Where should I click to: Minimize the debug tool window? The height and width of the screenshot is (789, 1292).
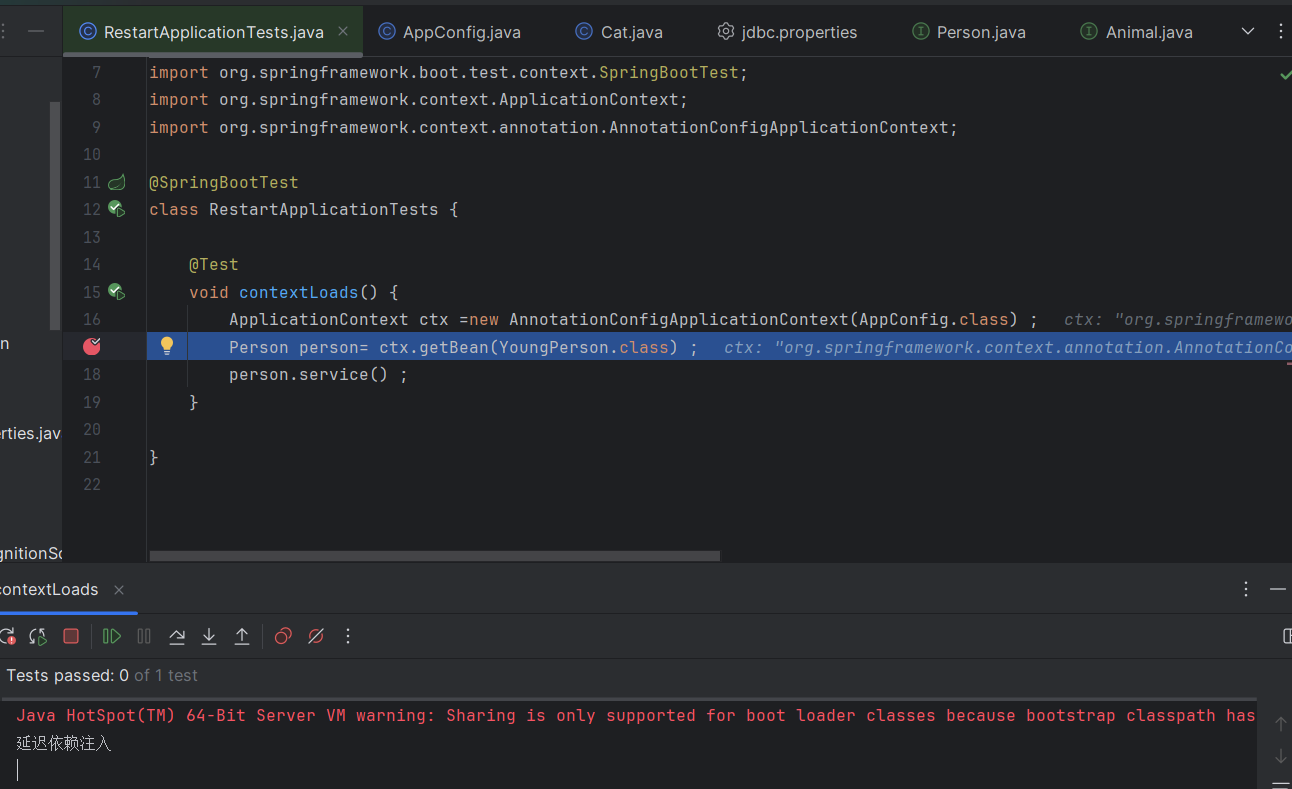click(x=1277, y=589)
